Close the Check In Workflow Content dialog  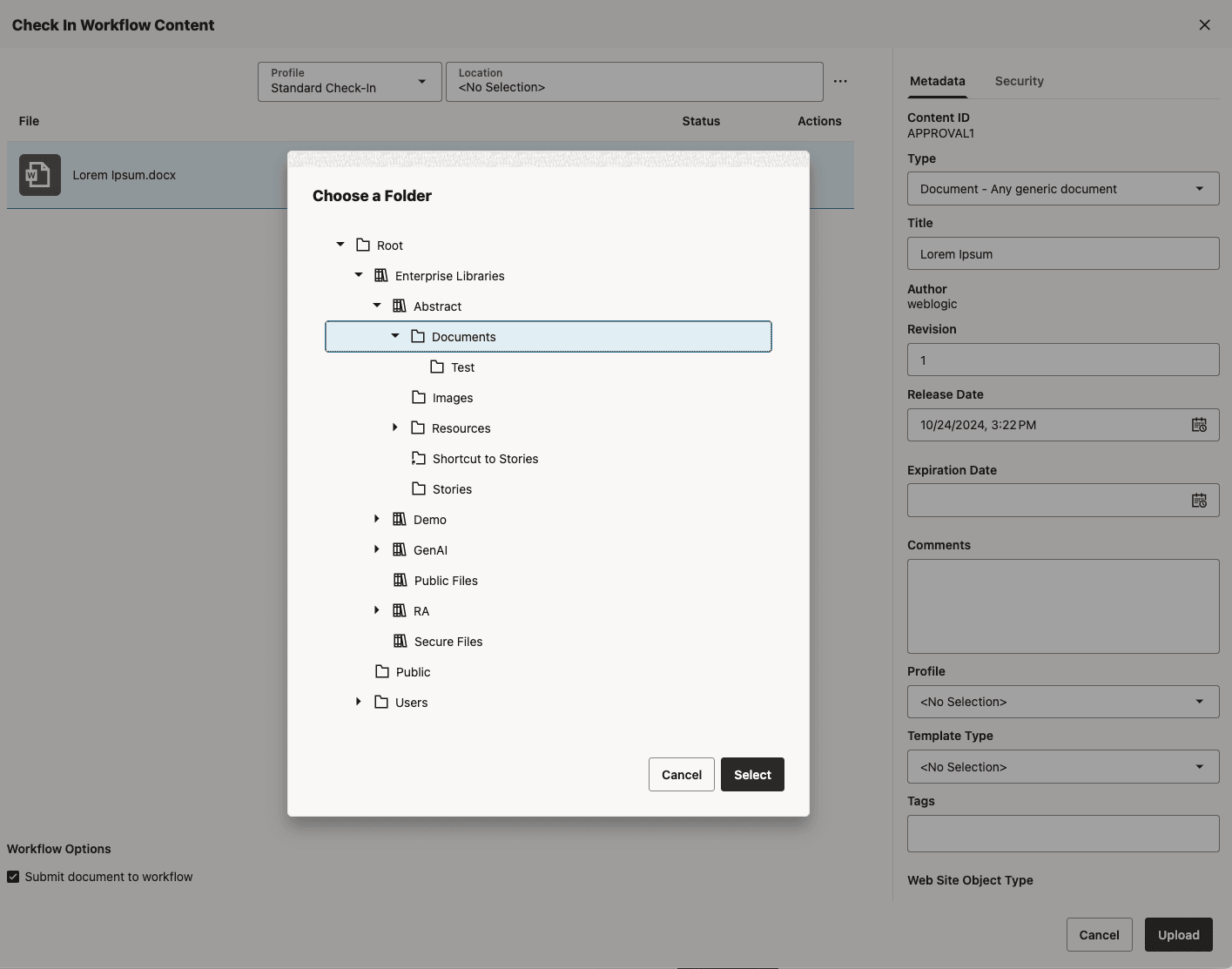[x=1205, y=24]
